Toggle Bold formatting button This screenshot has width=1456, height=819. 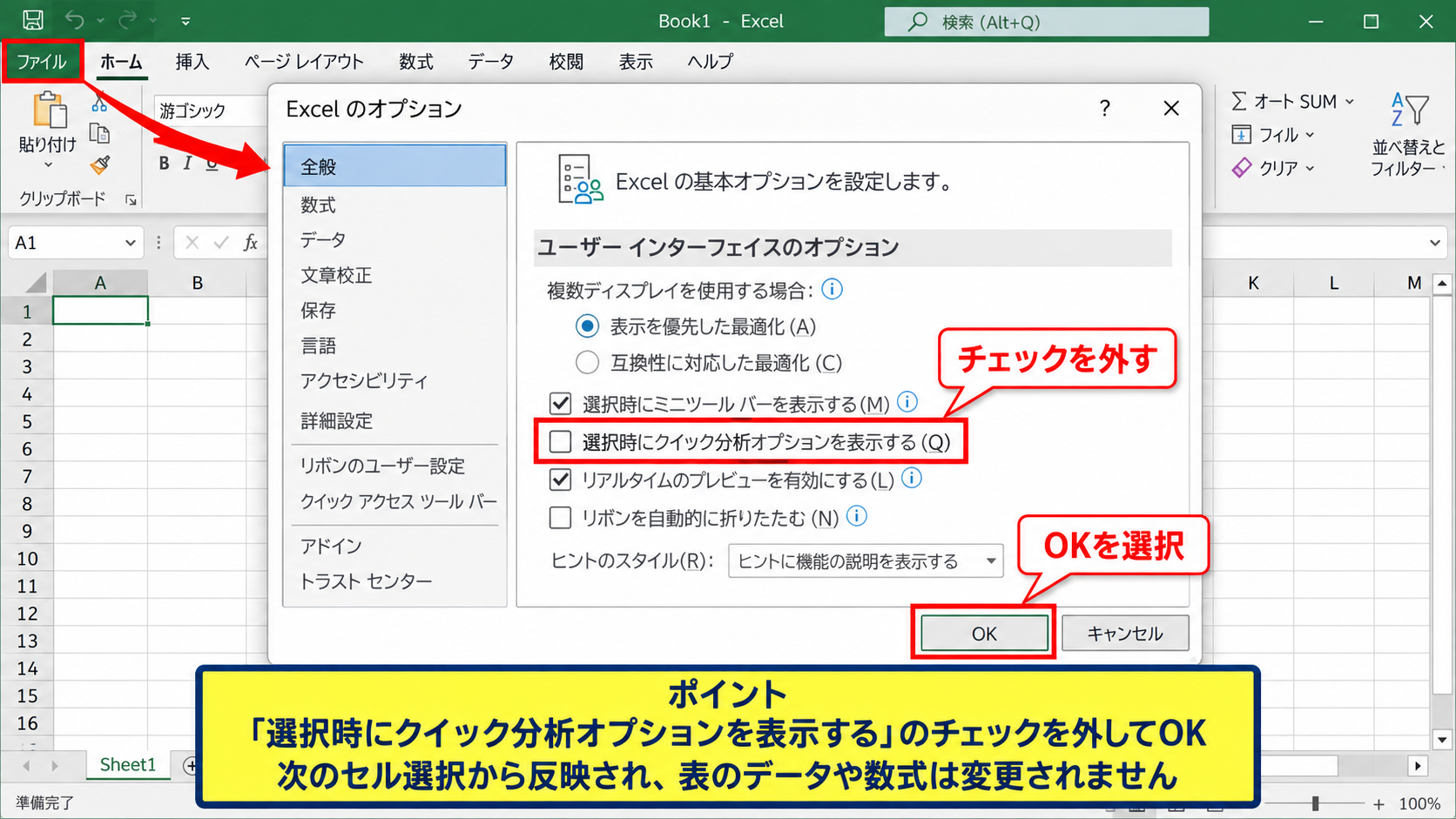tap(164, 164)
